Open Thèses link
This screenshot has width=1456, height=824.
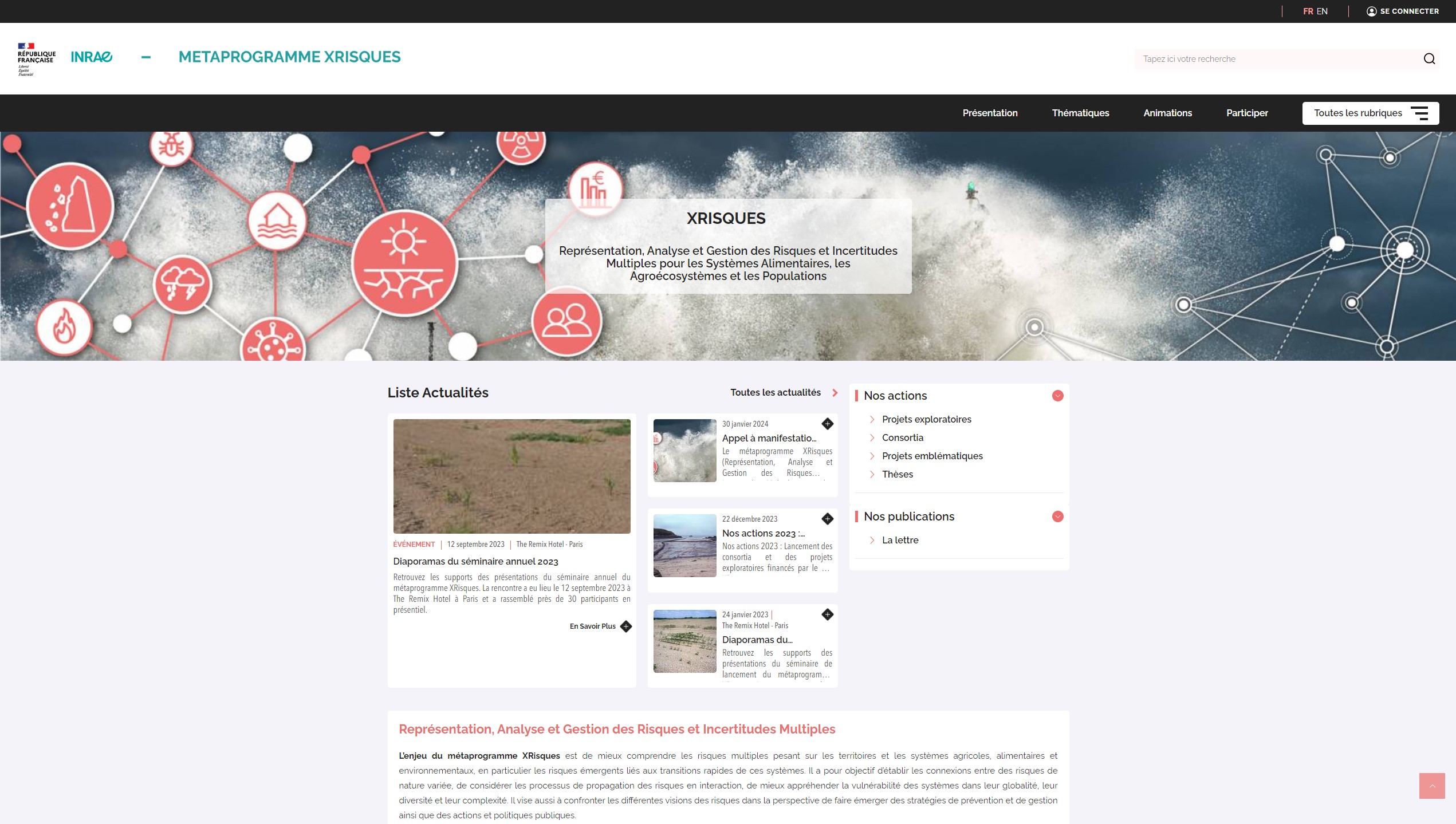[x=897, y=474]
